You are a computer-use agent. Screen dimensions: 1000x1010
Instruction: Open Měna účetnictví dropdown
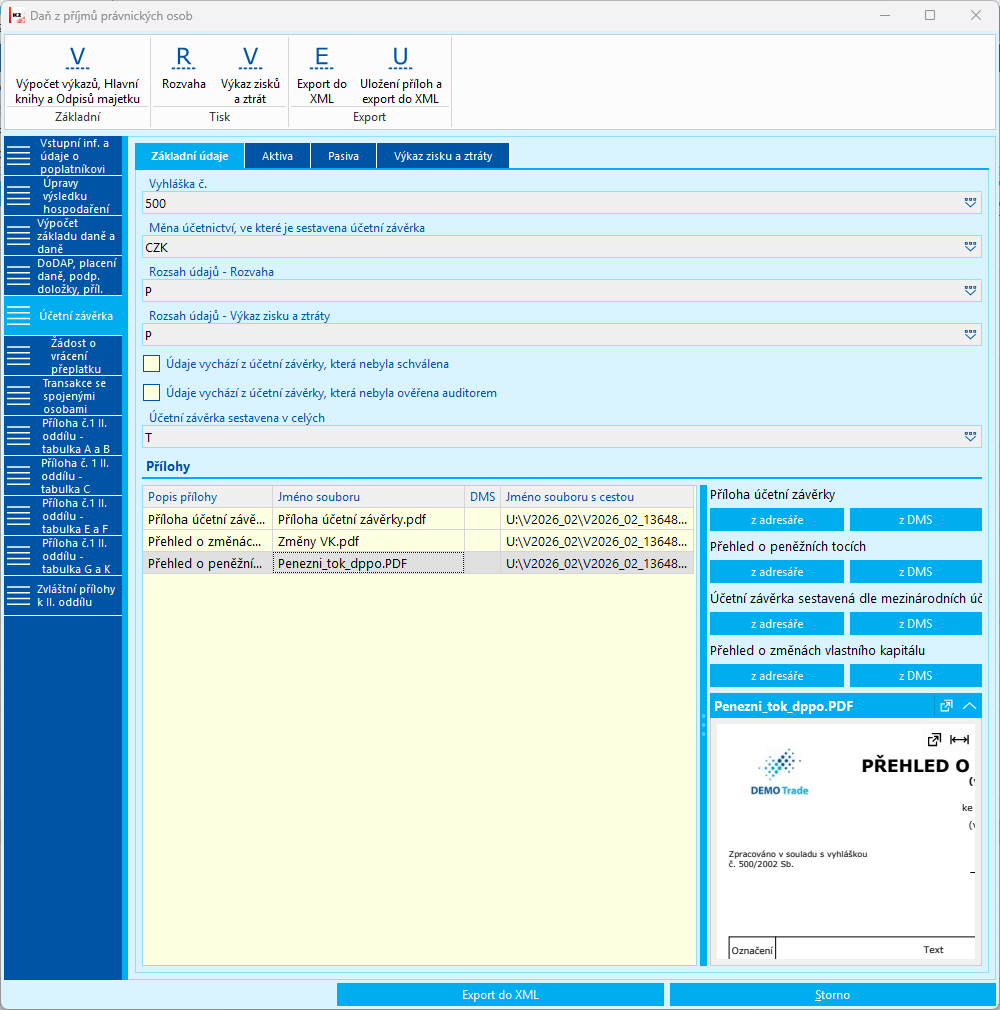pos(970,247)
